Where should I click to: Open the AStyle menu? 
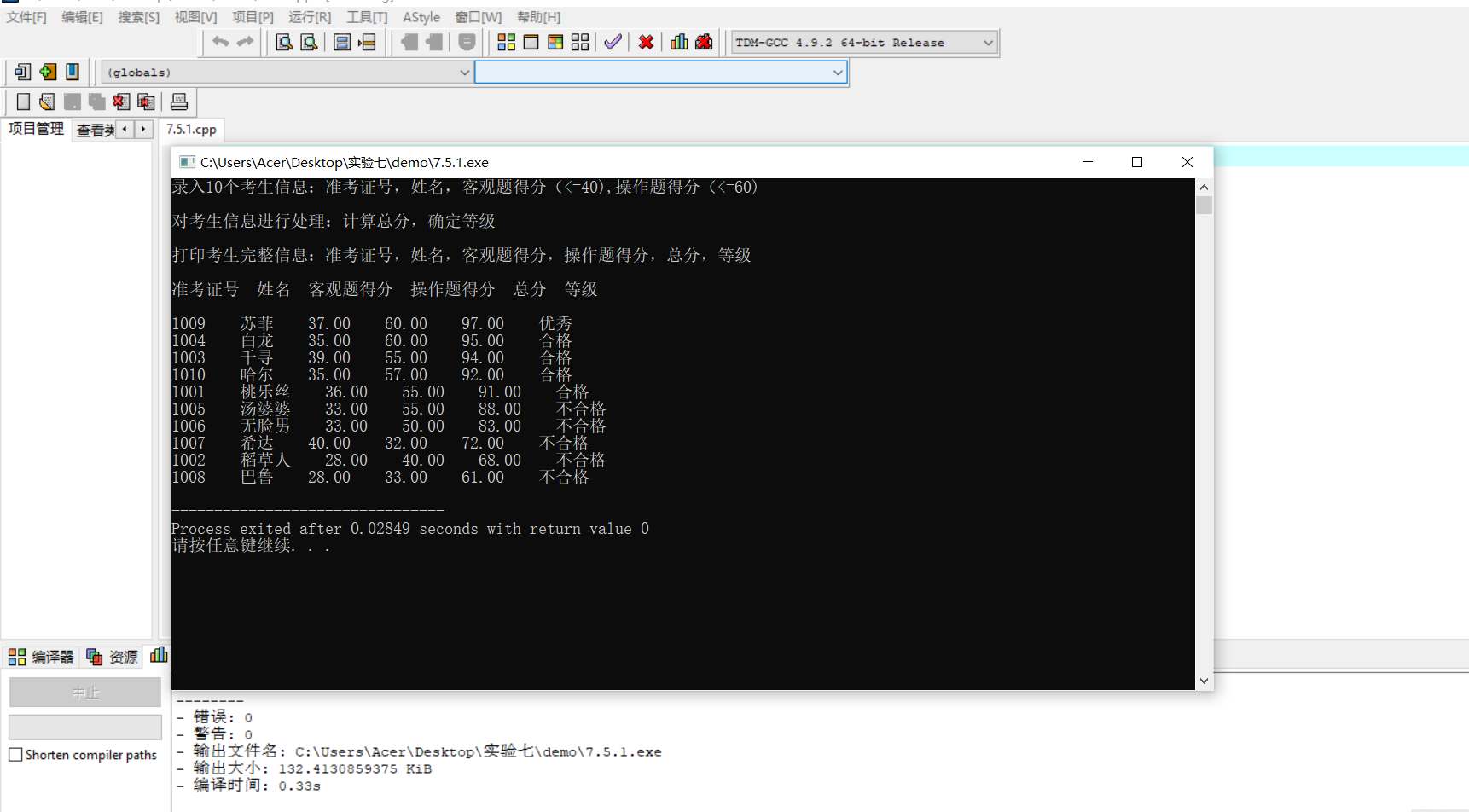click(x=421, y=17)
